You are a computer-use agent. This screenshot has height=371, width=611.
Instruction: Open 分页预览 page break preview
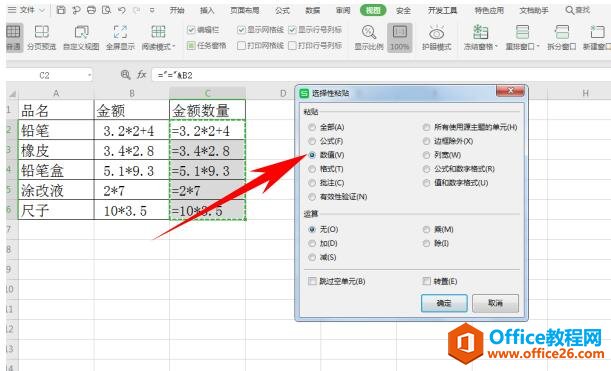[x=41, y=38]
